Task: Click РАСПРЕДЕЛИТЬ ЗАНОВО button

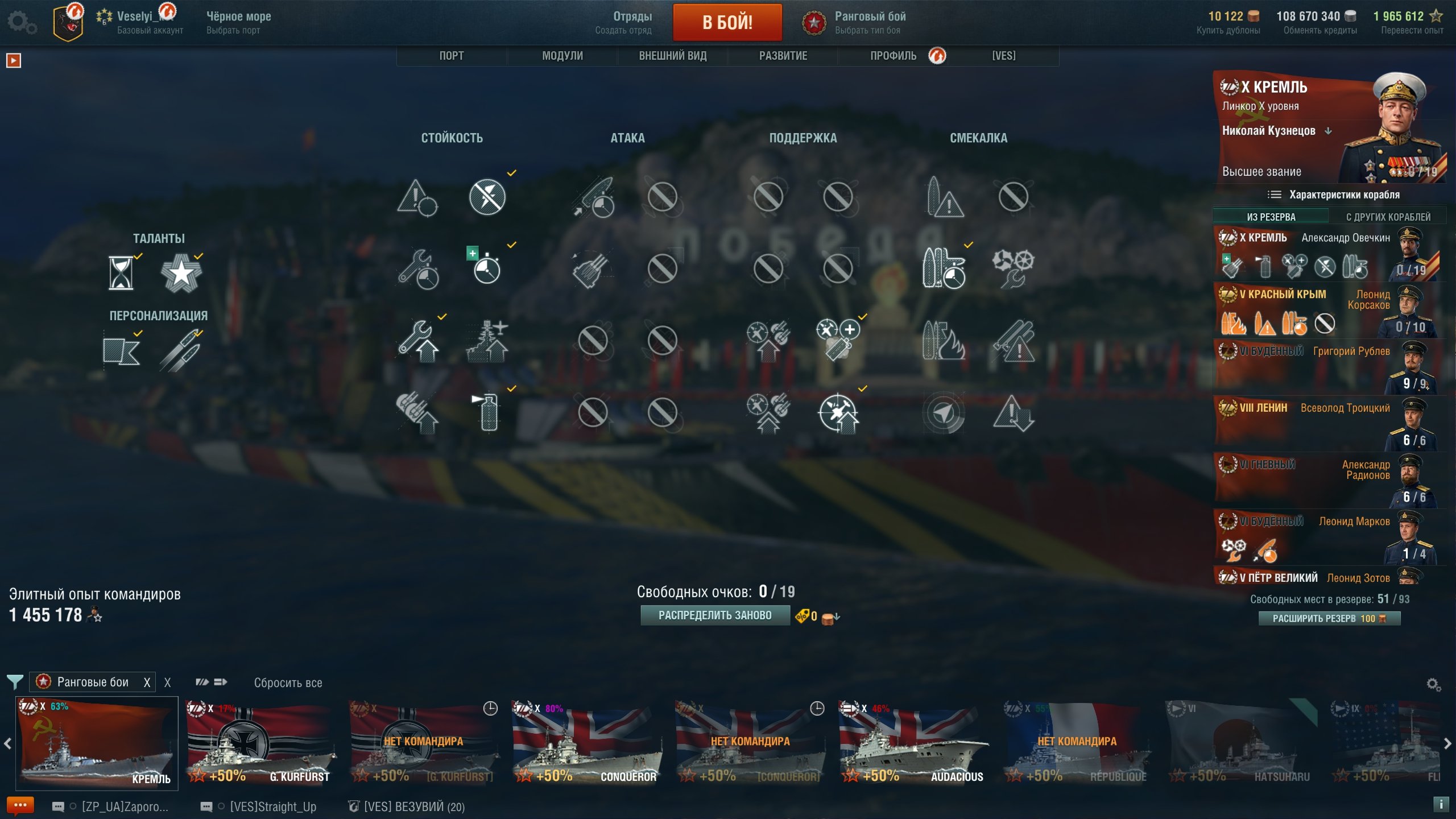Action: [715, 615]
